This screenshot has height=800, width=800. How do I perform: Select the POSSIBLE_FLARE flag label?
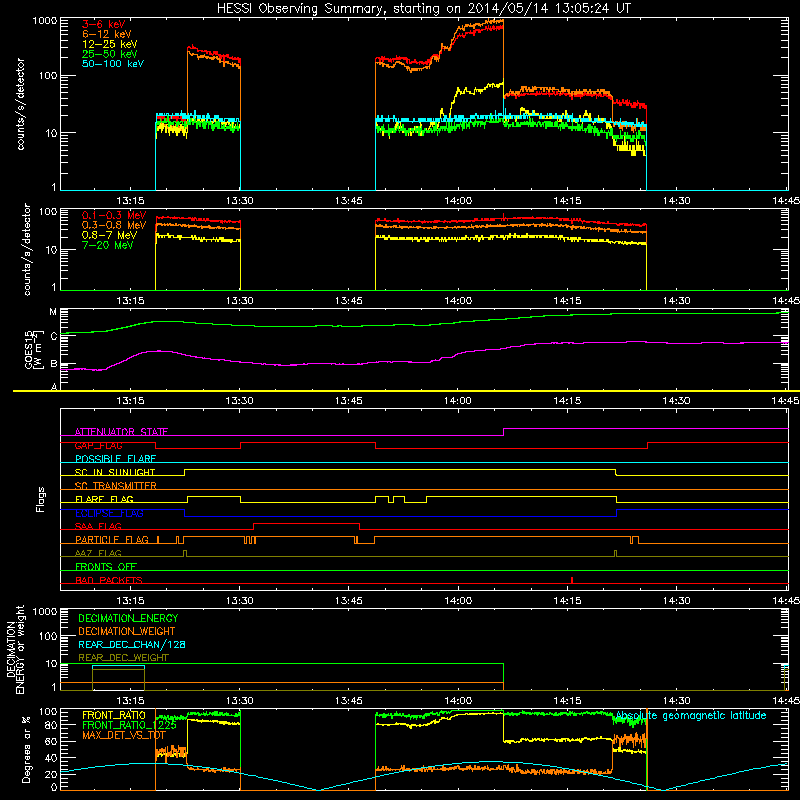coord(115,459)
